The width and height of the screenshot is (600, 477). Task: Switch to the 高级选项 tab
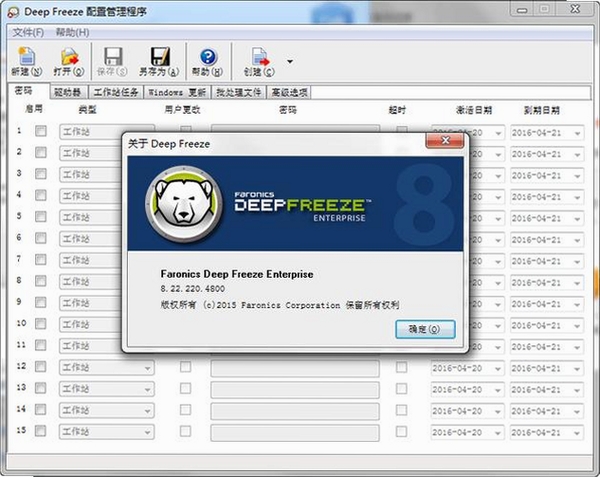[x=289, y=92]
